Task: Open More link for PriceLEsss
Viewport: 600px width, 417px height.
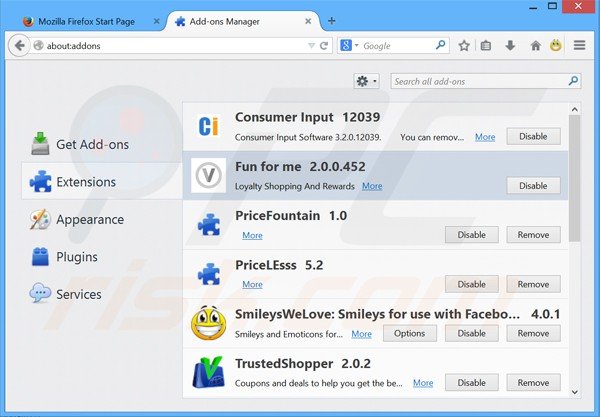Action: (252, 284)
